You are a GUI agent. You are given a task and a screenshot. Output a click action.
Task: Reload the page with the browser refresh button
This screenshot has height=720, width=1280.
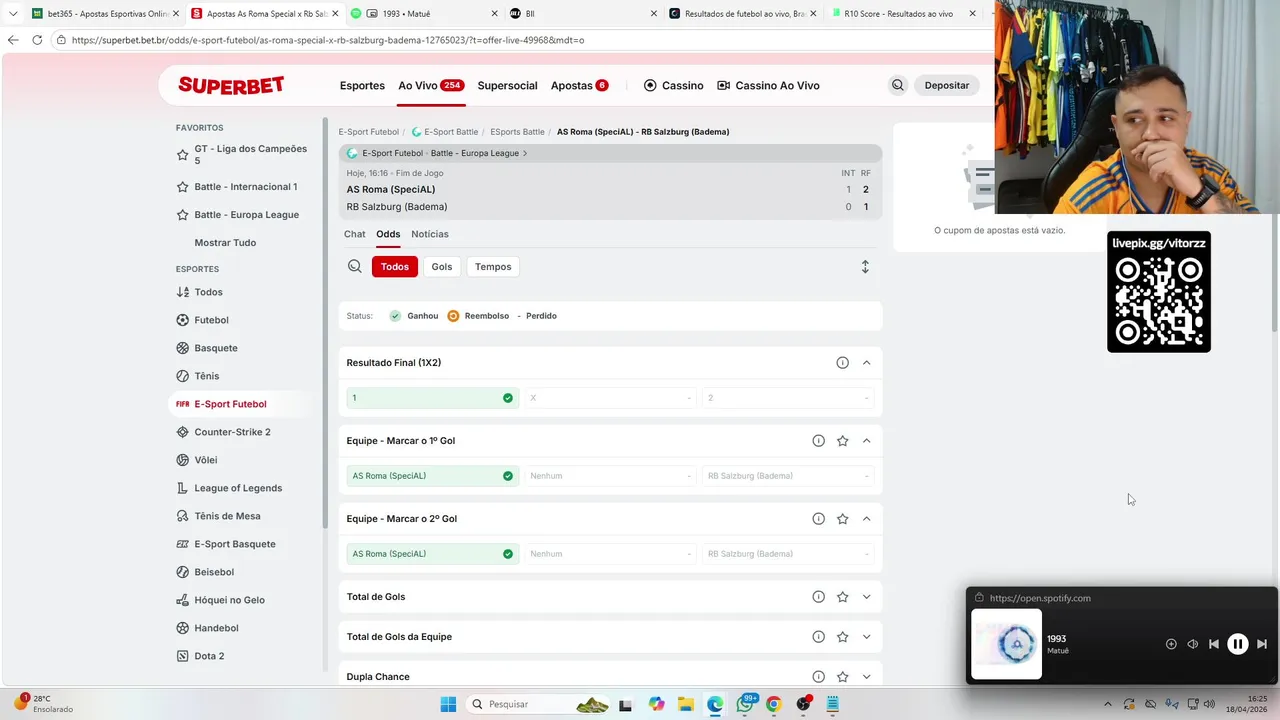(x=37, y=40)
